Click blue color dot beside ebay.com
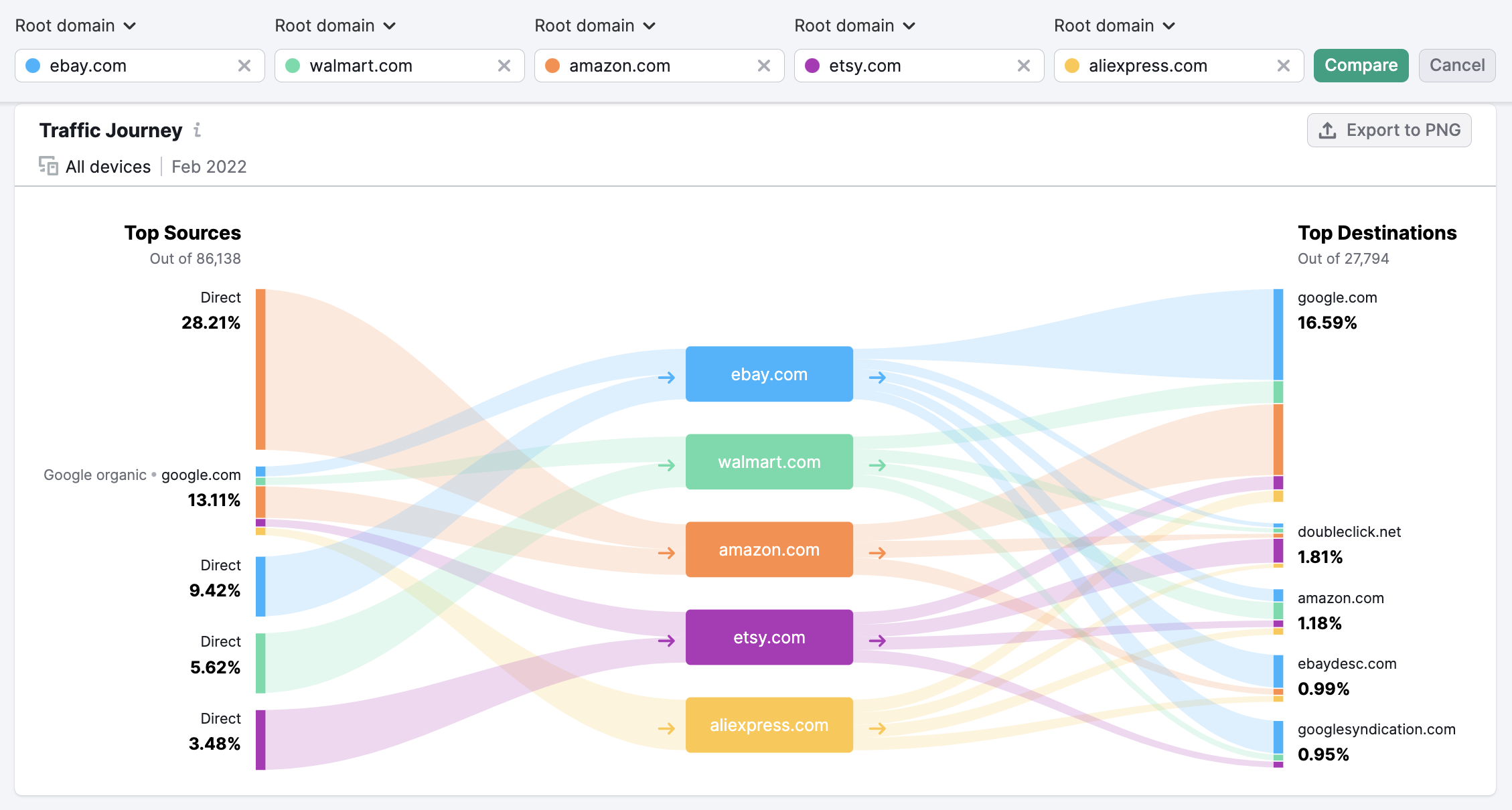 [33, 66]
